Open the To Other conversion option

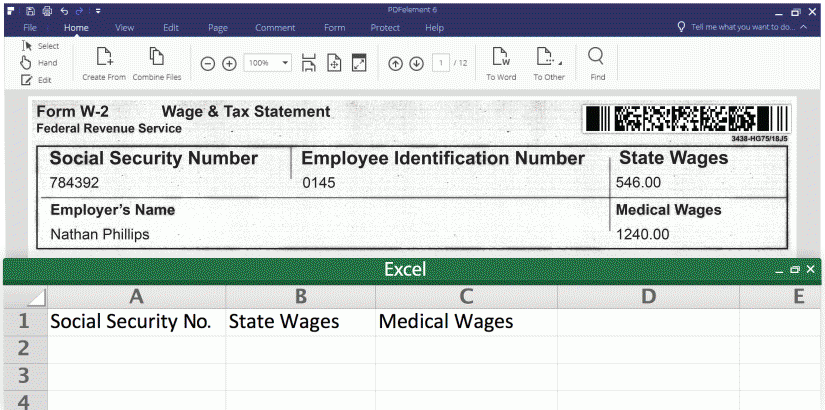coord(547,58)
